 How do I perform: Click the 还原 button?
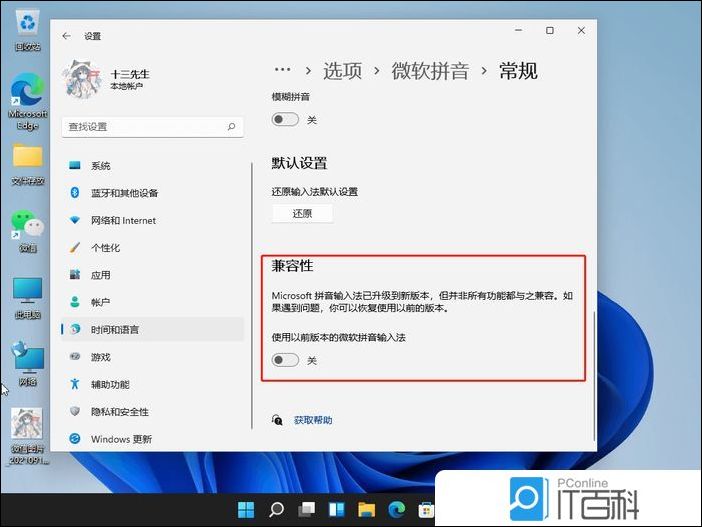(x=302, y=214)
